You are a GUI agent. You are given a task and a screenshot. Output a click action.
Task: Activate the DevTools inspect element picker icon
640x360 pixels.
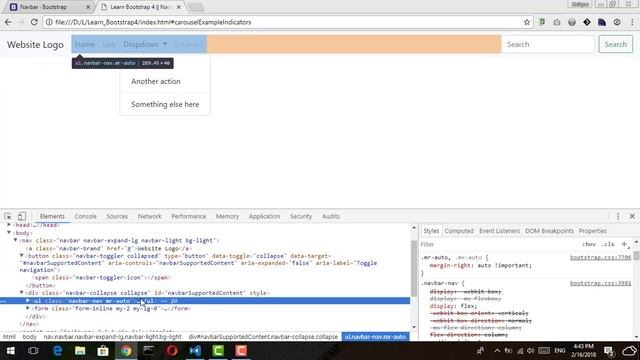8,216
